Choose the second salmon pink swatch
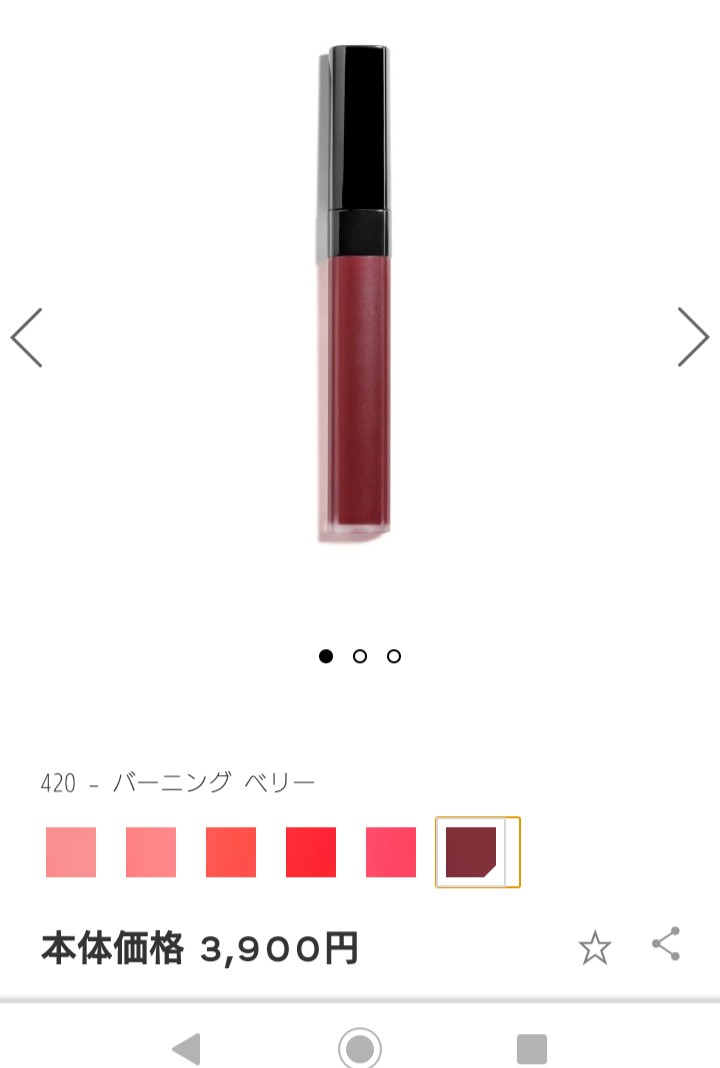This screenshot has height=1068, width=720. tap(151, 852)
